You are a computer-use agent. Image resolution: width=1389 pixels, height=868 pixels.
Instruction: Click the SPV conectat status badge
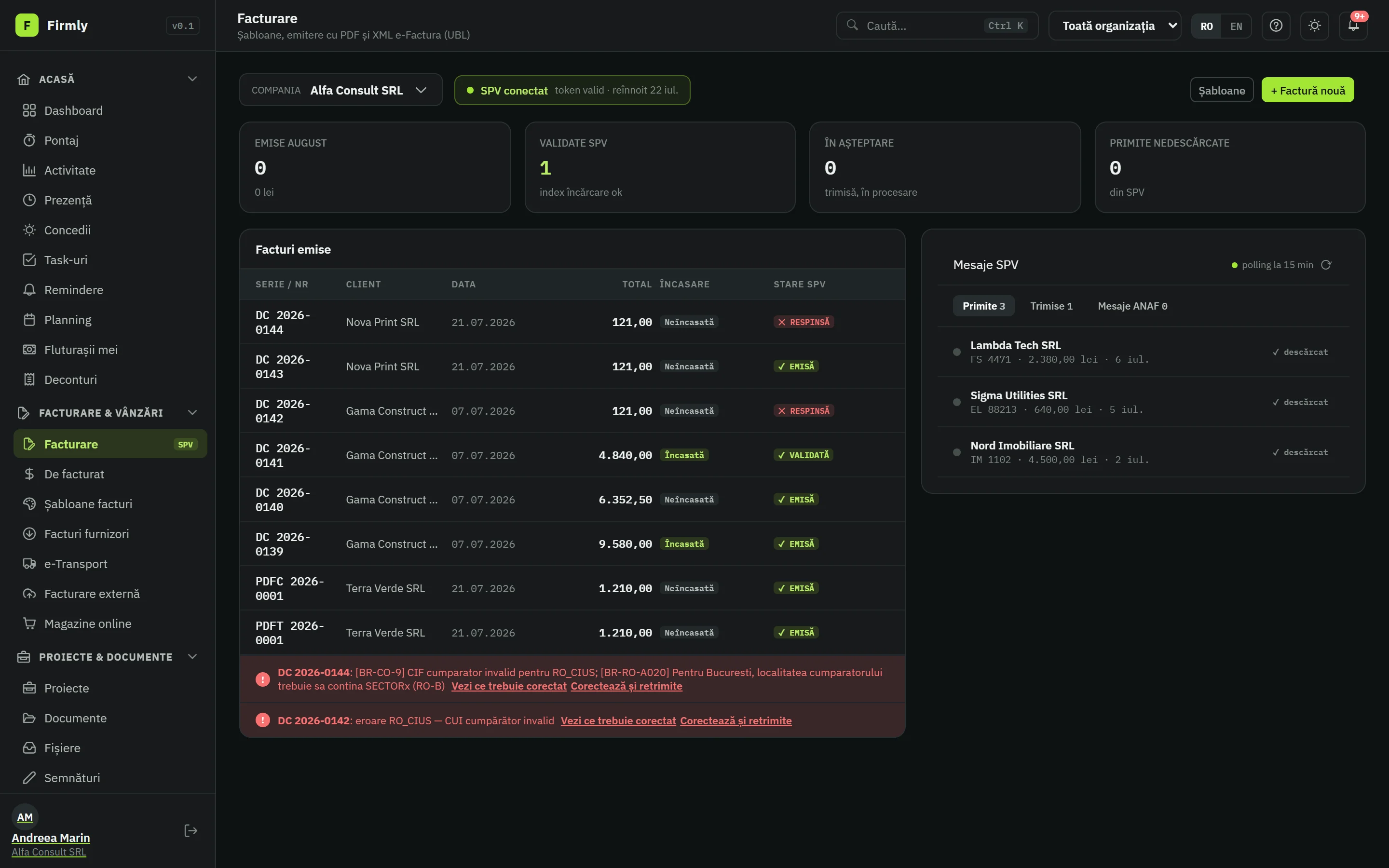[572, 90]
